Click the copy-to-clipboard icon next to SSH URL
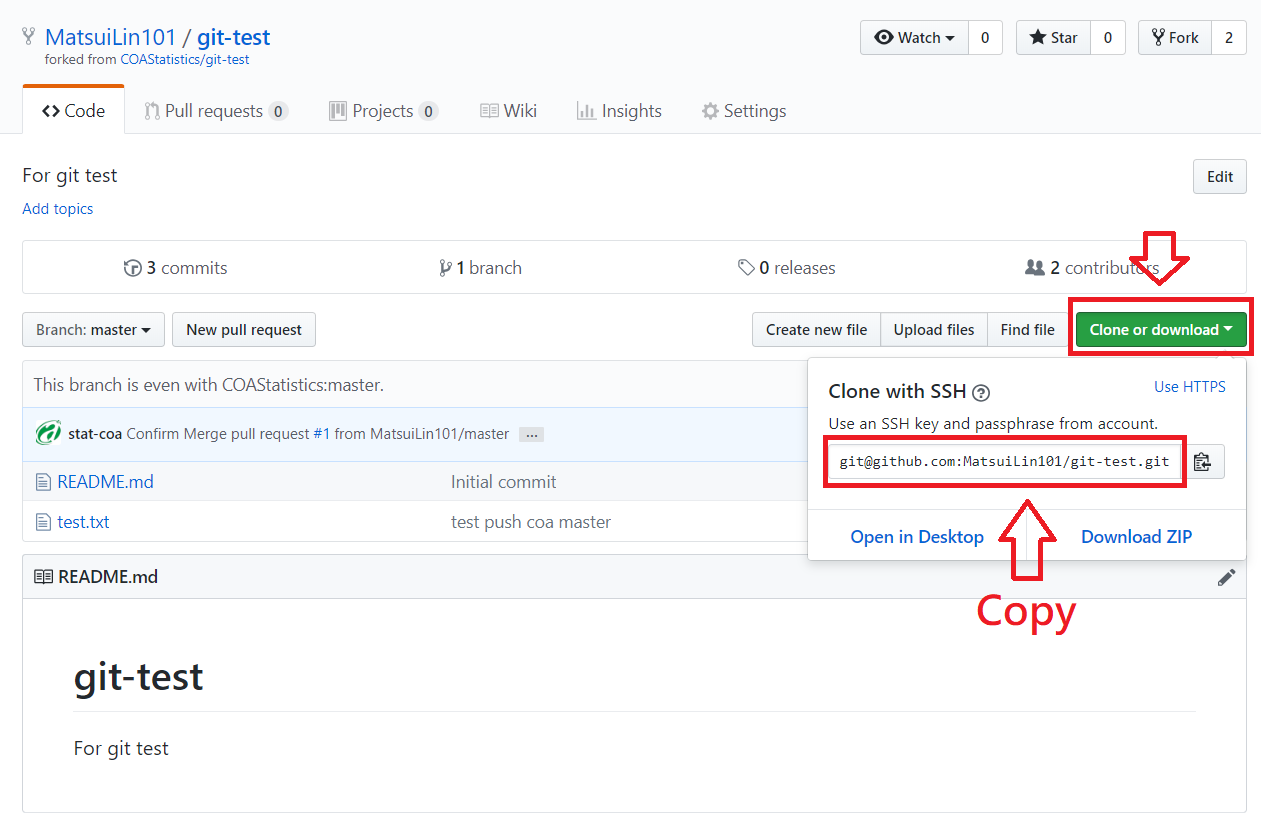1261x825 pixels. coord(1202,462)
